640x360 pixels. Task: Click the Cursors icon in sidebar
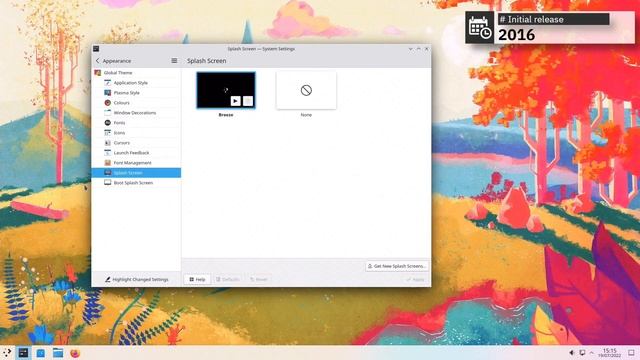pyautogui.click(x=107, y=143)
